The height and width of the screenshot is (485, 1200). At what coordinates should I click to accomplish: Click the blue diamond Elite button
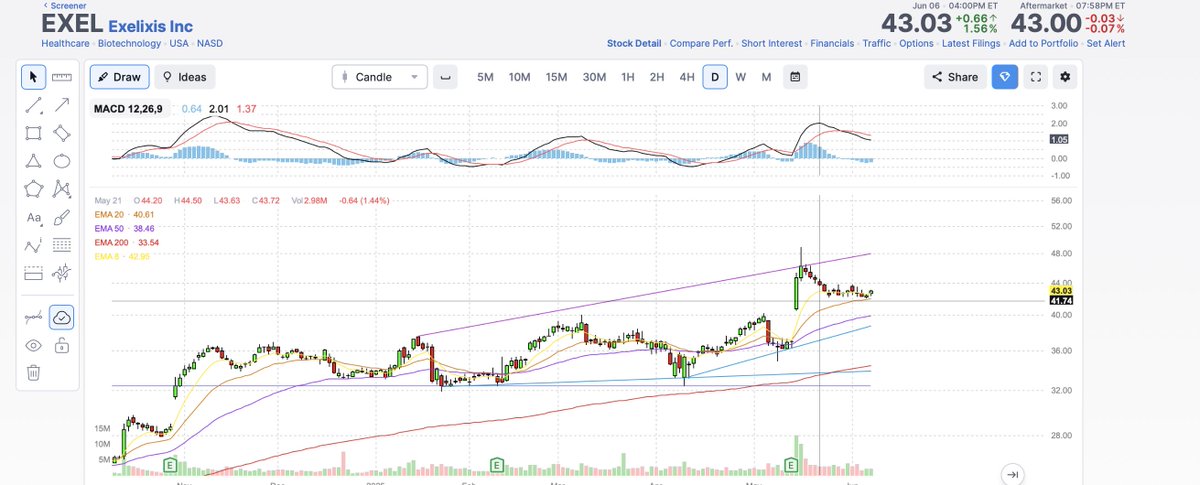(1005, 77)
